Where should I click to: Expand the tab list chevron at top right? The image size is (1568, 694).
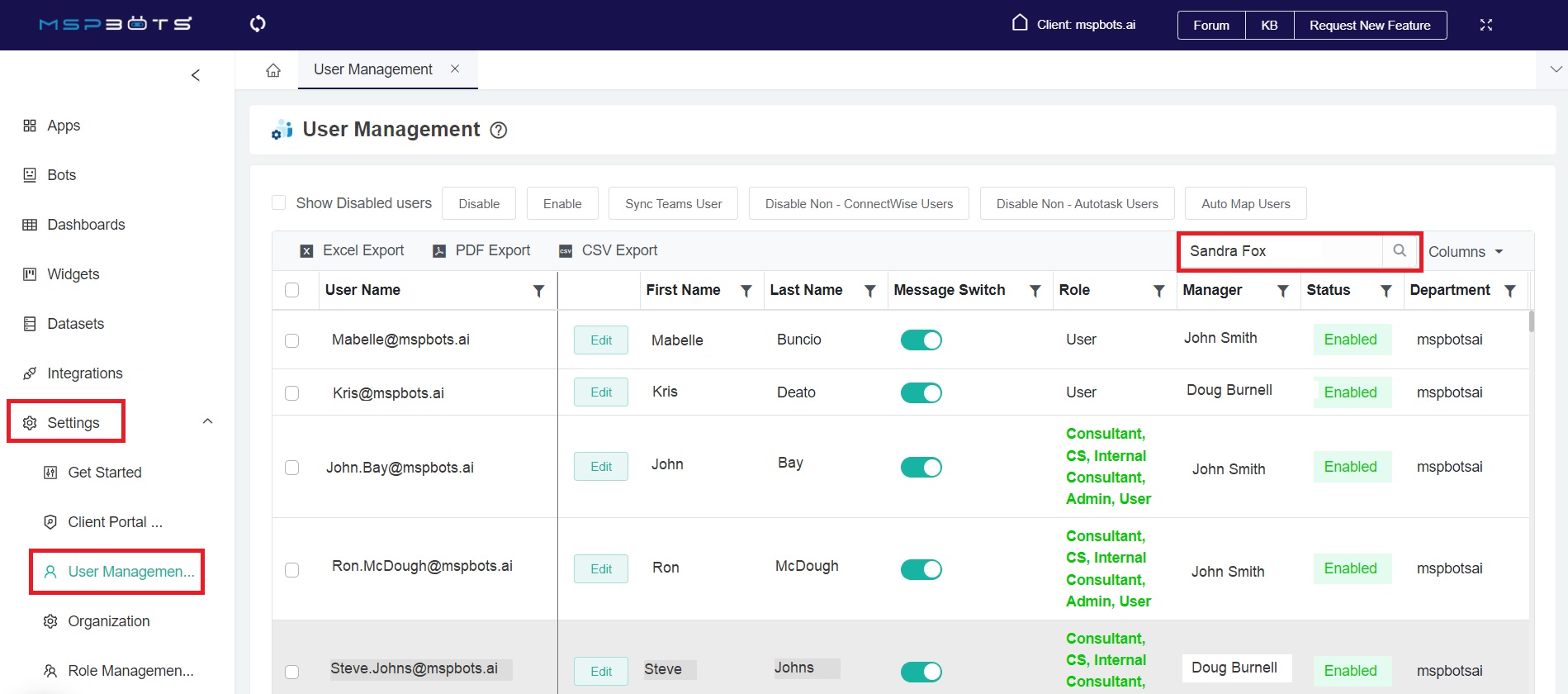point(1556,69)
